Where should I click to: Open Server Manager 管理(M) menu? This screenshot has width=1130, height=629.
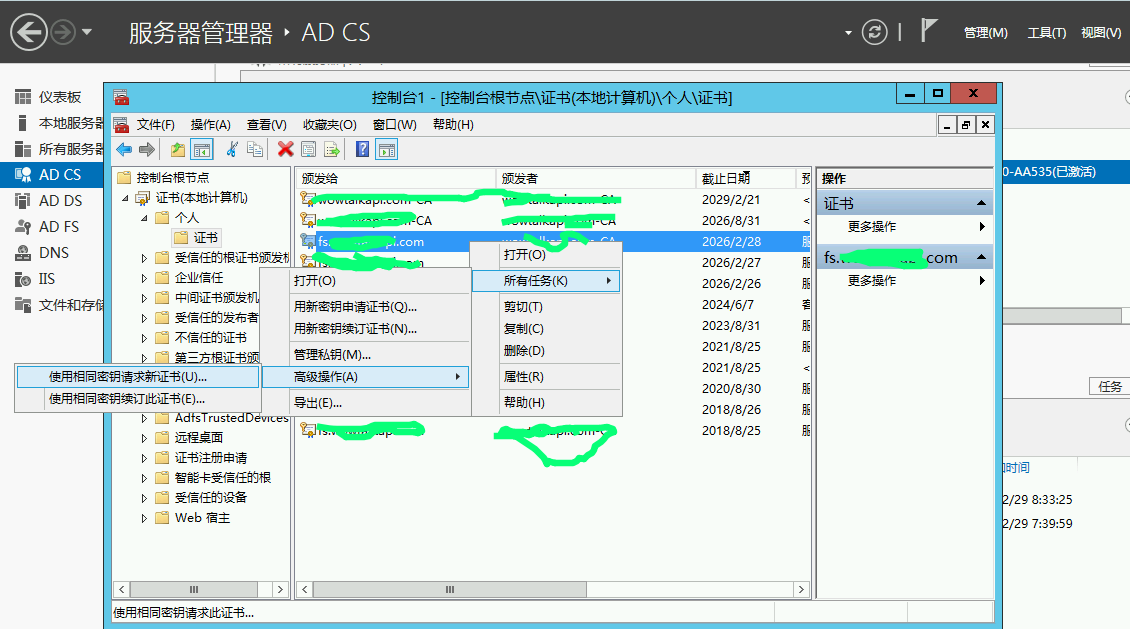[x=985, y=32]
